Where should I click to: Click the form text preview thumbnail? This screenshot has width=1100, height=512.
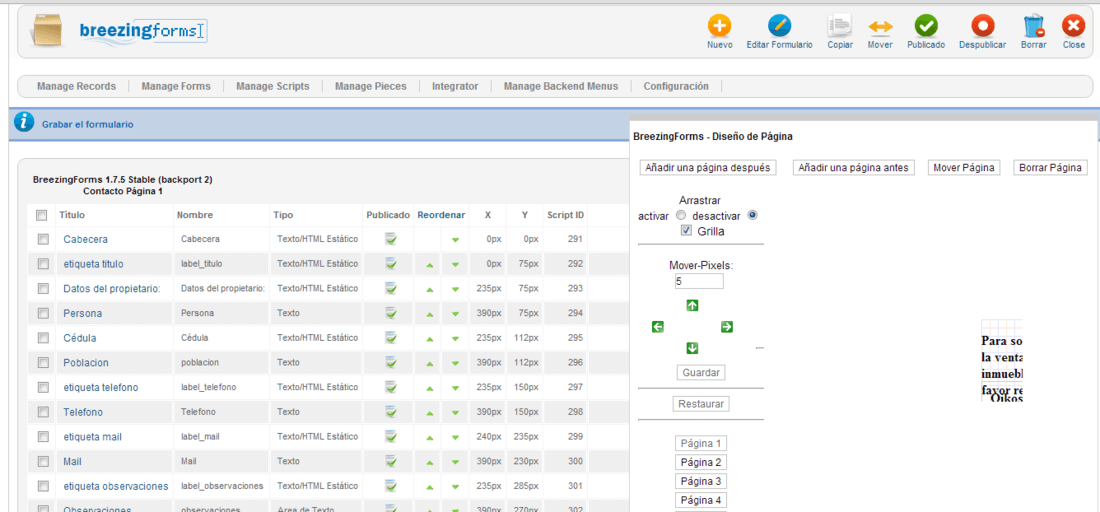tap(1002, 361)
